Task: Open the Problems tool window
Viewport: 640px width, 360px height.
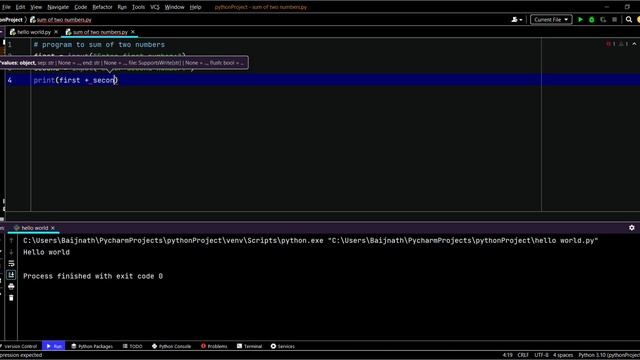Action: [214, 346]
